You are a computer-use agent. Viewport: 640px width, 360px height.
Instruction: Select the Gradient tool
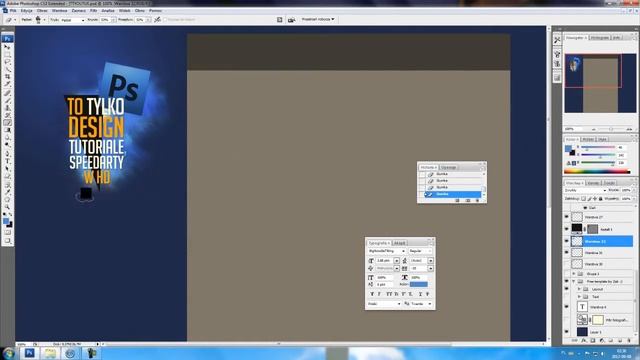click(7, 131)
